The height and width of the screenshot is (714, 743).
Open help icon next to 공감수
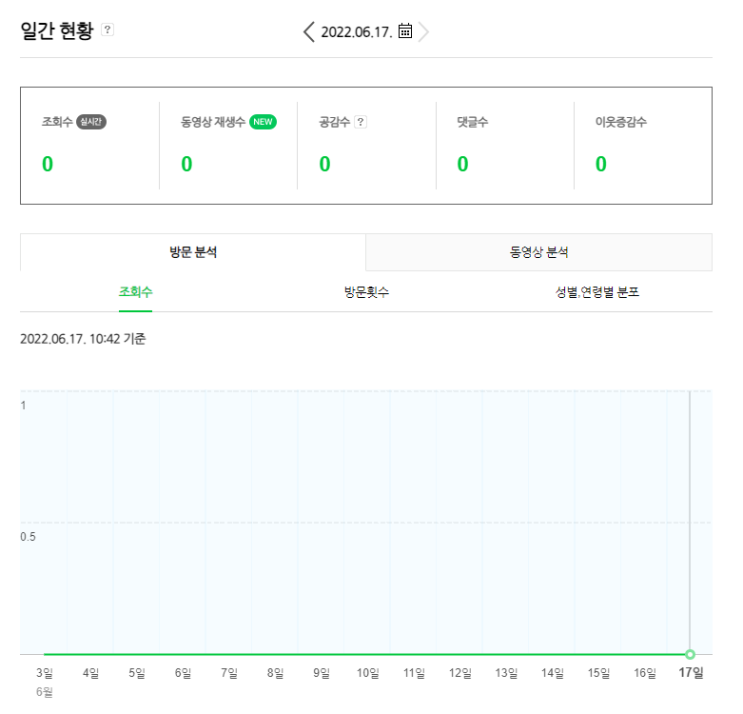click(361, 122)
